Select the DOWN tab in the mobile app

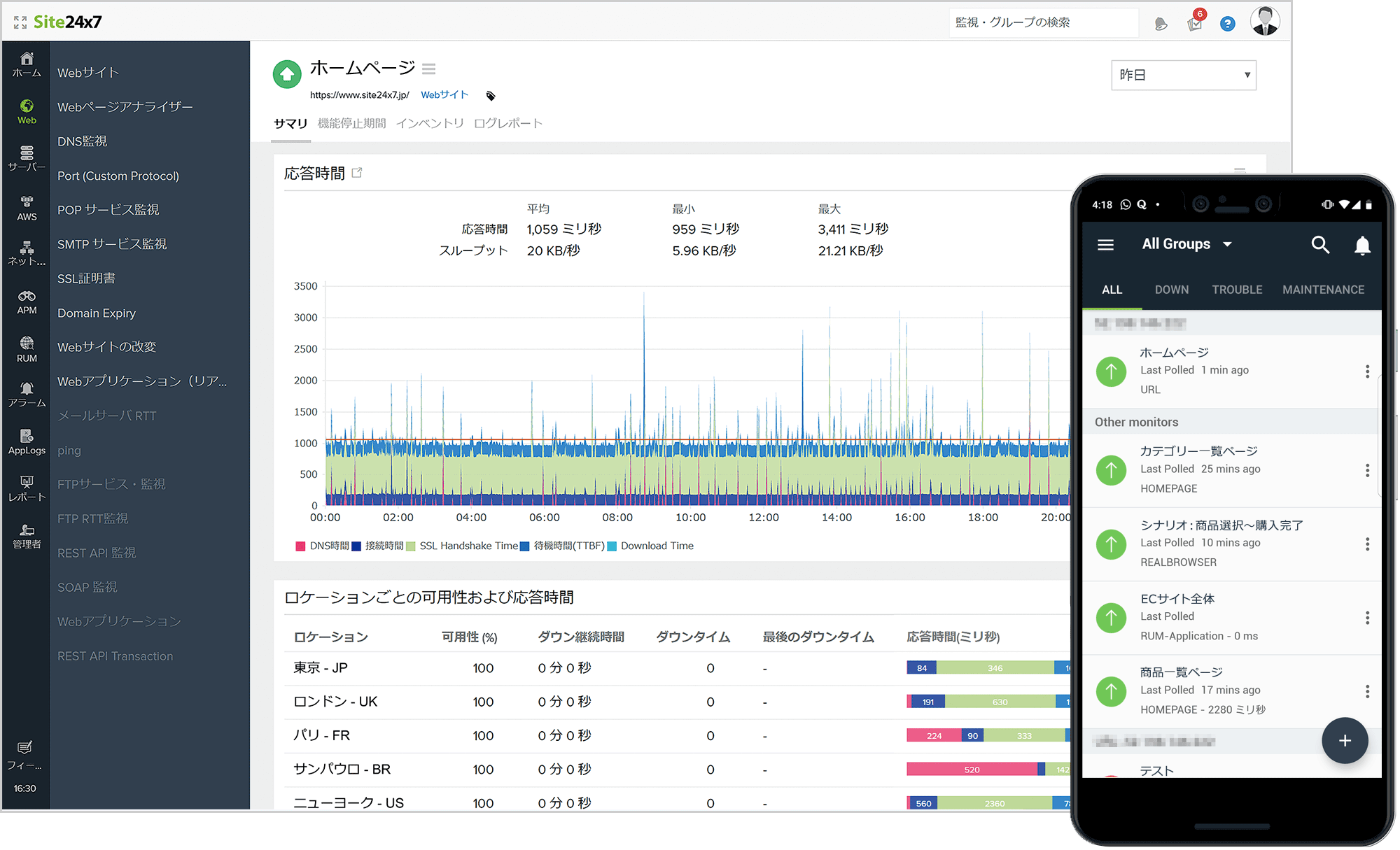click(1172, 289)
